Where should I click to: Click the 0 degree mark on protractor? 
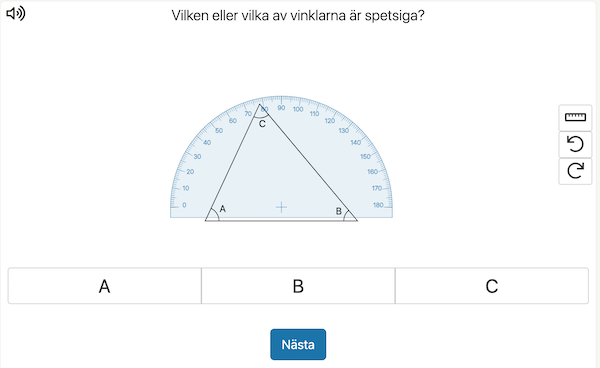click(x=184, y=205)
